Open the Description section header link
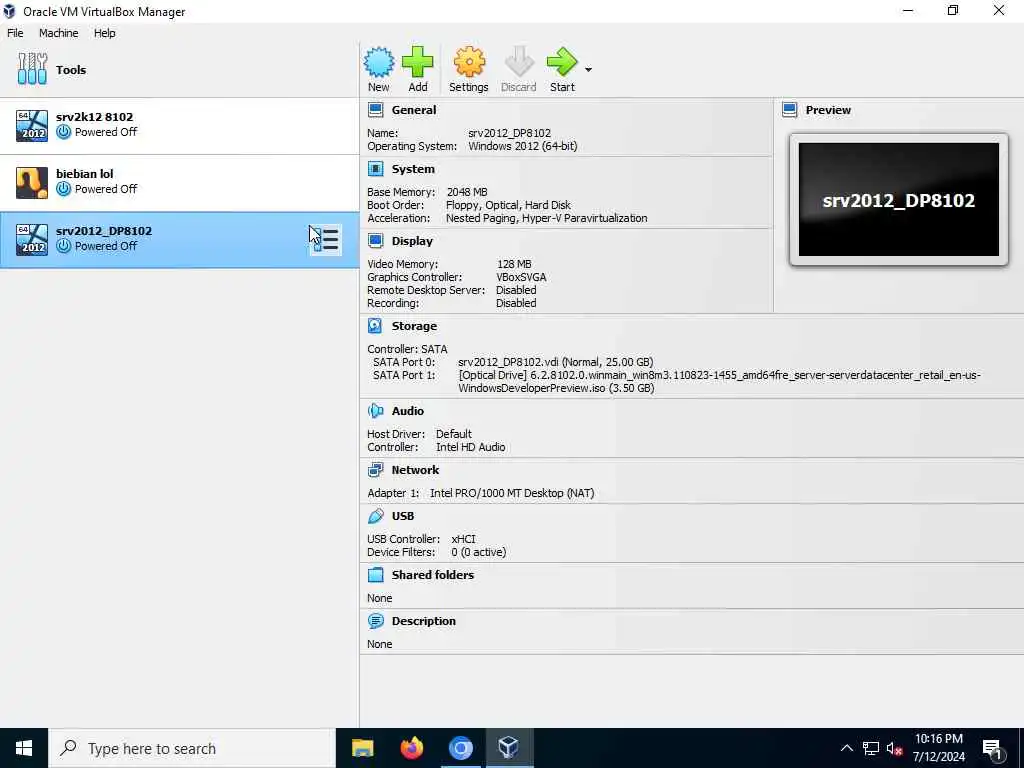Viewport: 1024px width, 768px height. pyautogui.click(x=424, y=621)
